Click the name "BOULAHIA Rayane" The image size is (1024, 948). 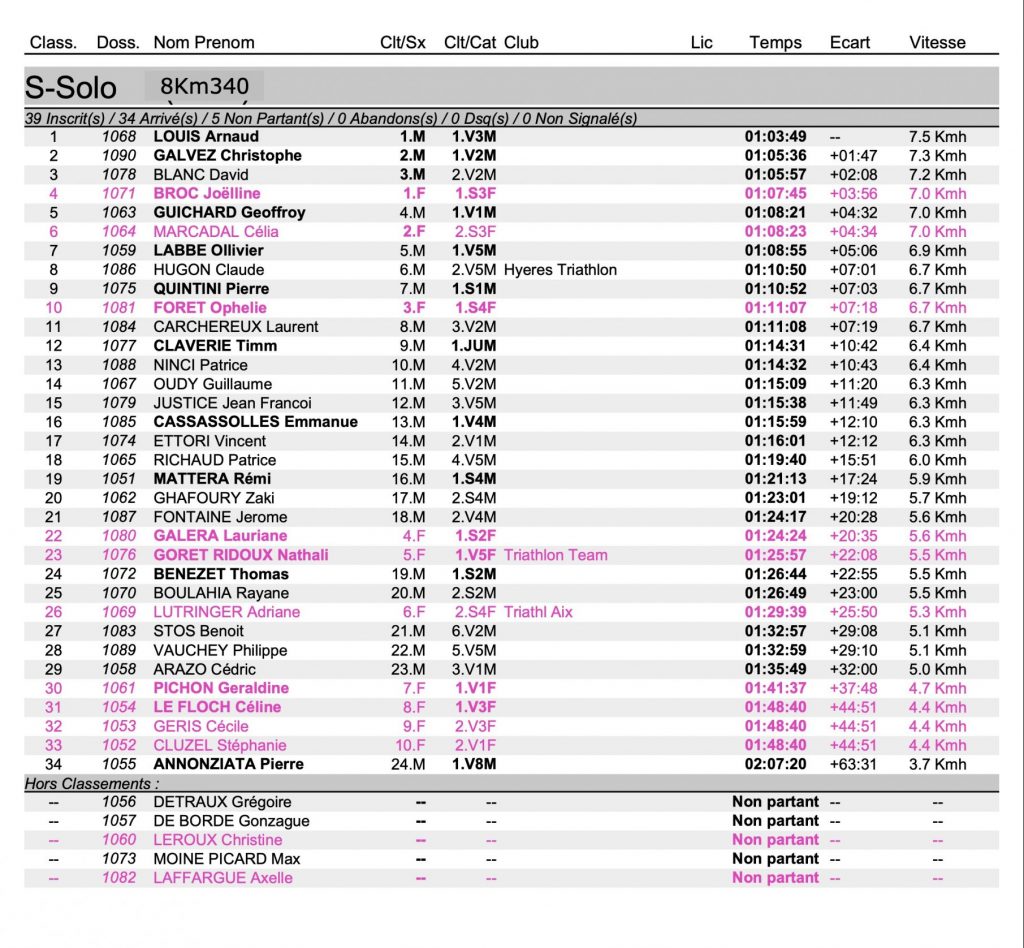[221, 593]
